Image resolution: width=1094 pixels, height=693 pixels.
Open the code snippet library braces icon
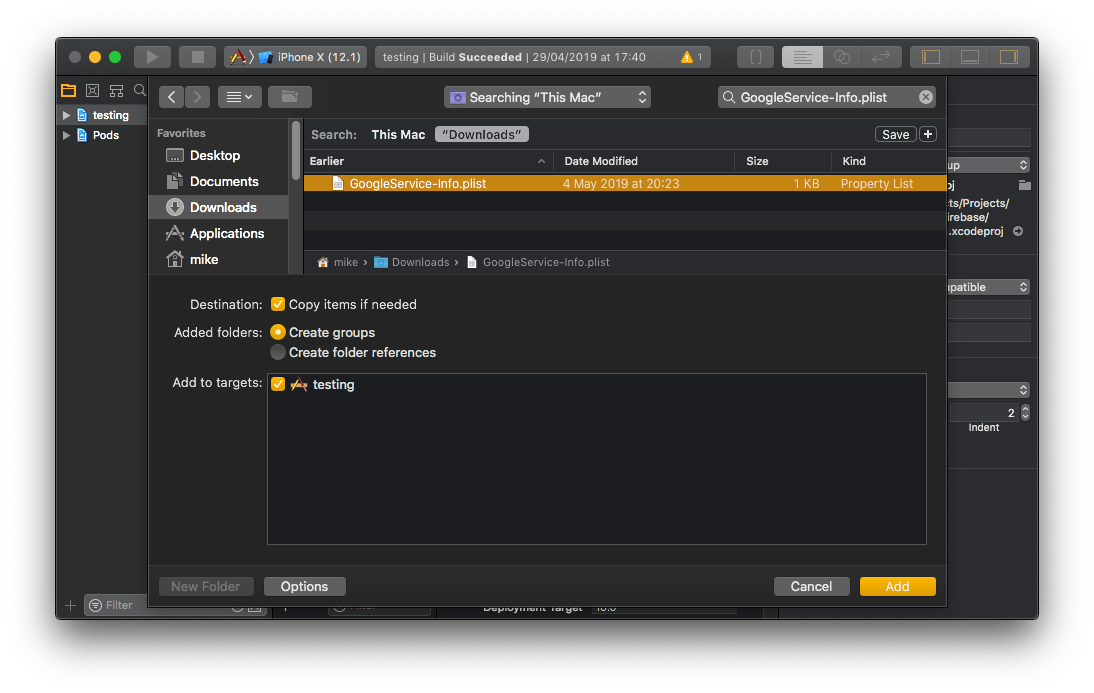click(756, 57)
